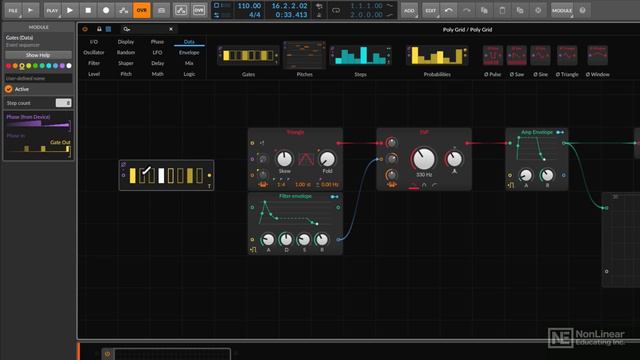Select the Data module category
The image size is (640, 360).
pos(189,42)
